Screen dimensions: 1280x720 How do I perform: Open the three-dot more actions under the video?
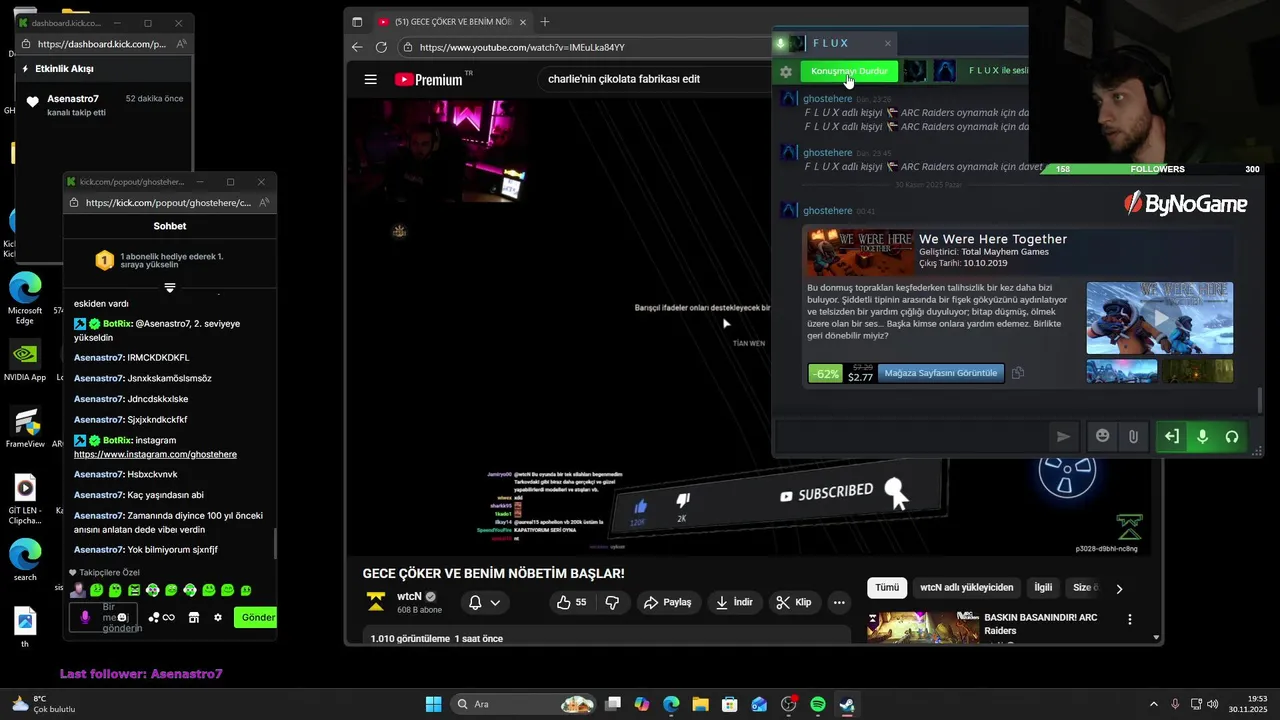(839, 602)
